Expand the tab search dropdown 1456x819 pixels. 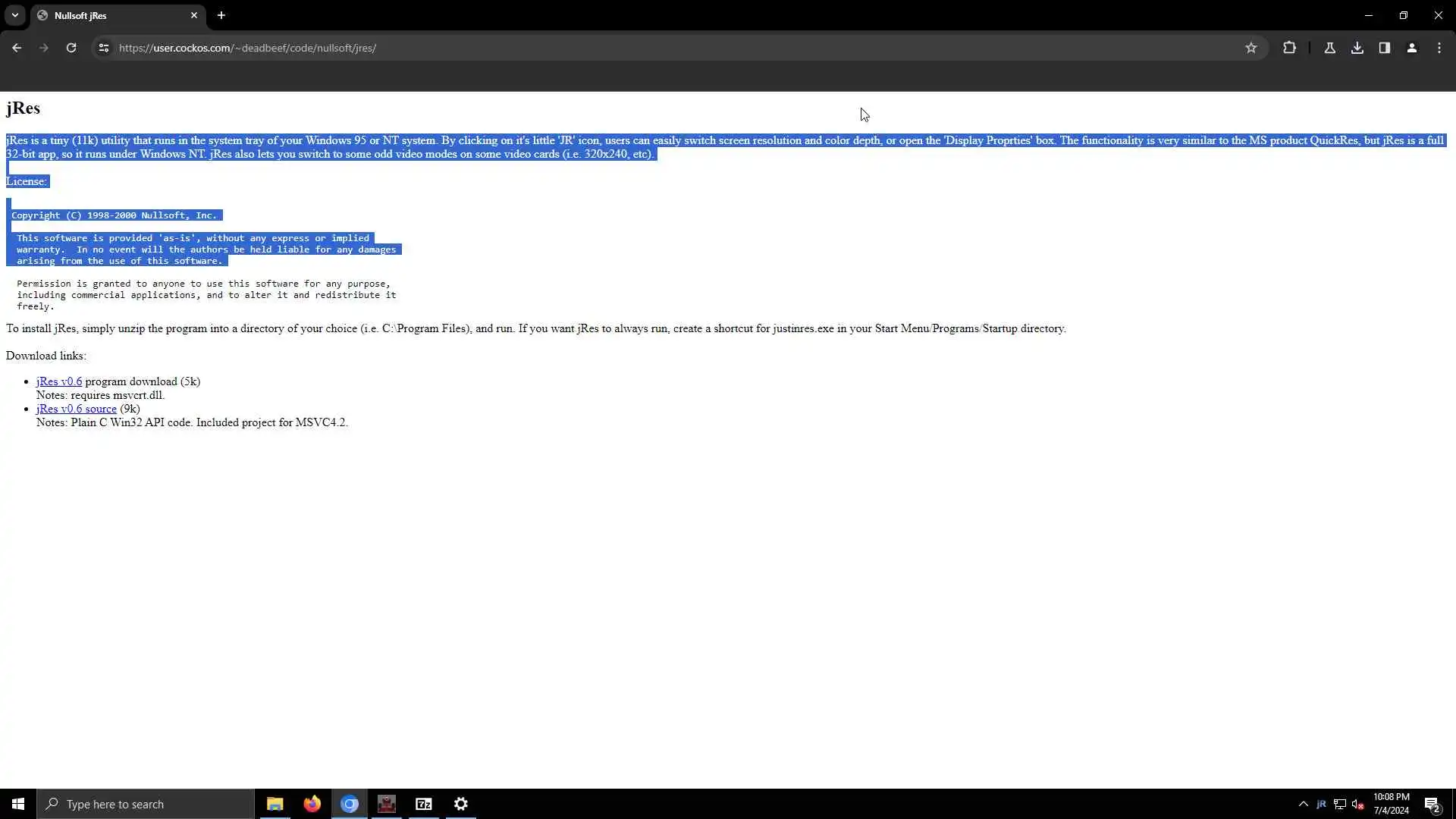click(14, 15)
